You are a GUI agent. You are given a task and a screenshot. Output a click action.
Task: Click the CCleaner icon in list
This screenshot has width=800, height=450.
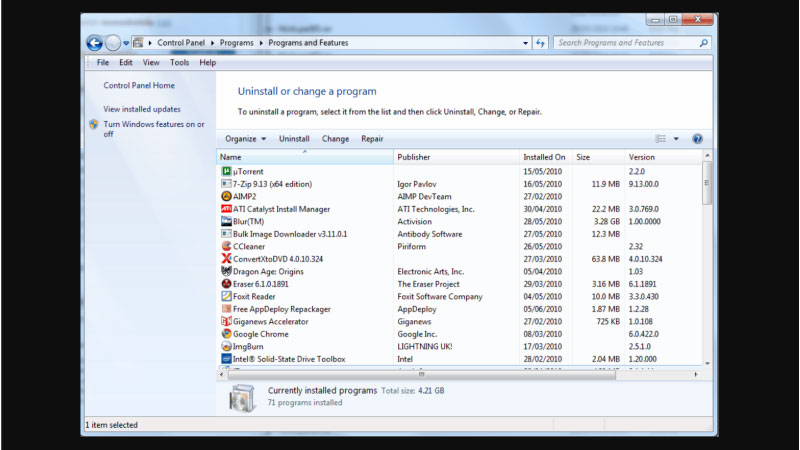point(226,246)
